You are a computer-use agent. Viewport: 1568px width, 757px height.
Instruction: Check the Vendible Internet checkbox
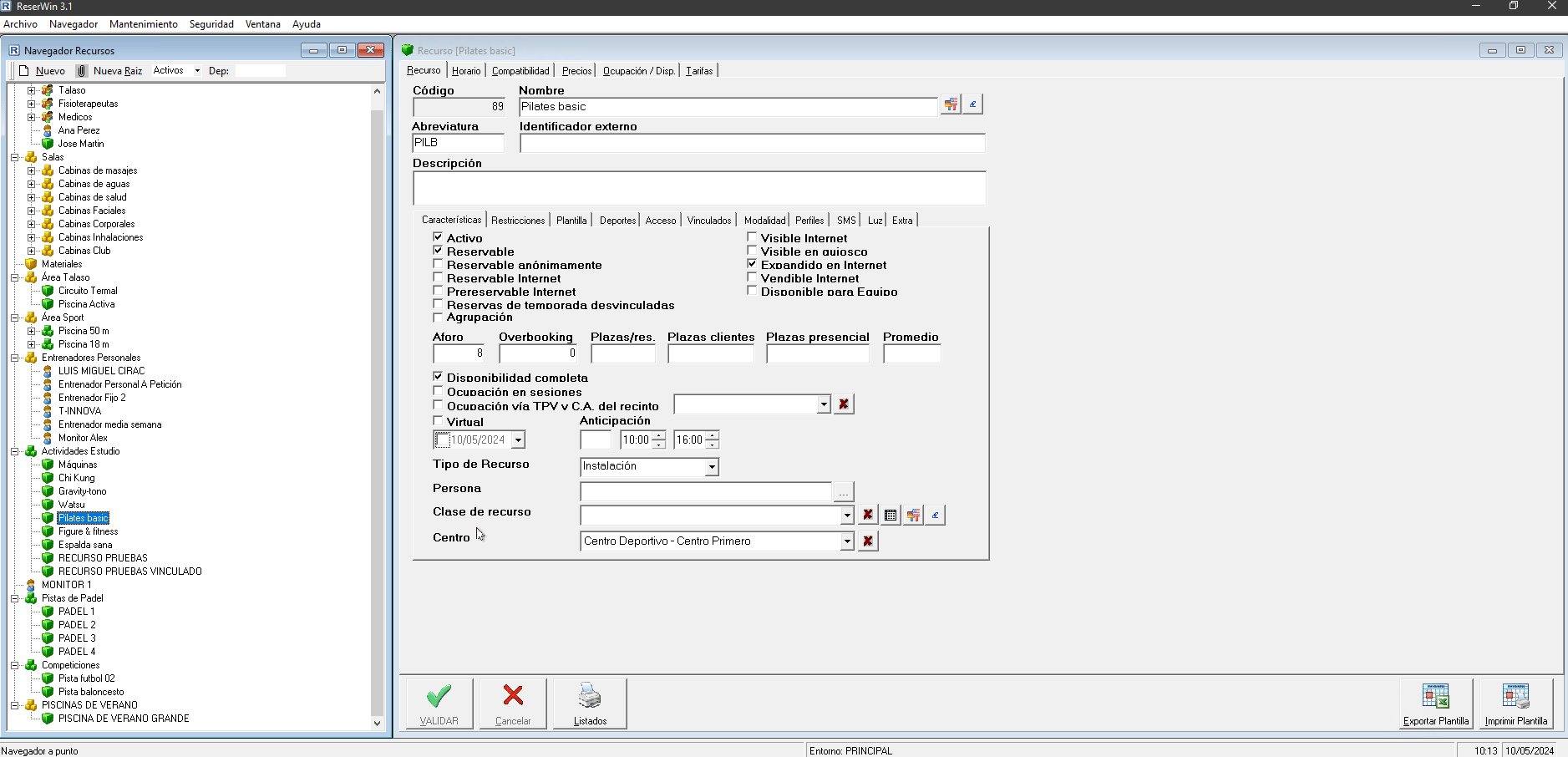pyautogui.click(x=752, y=277)
